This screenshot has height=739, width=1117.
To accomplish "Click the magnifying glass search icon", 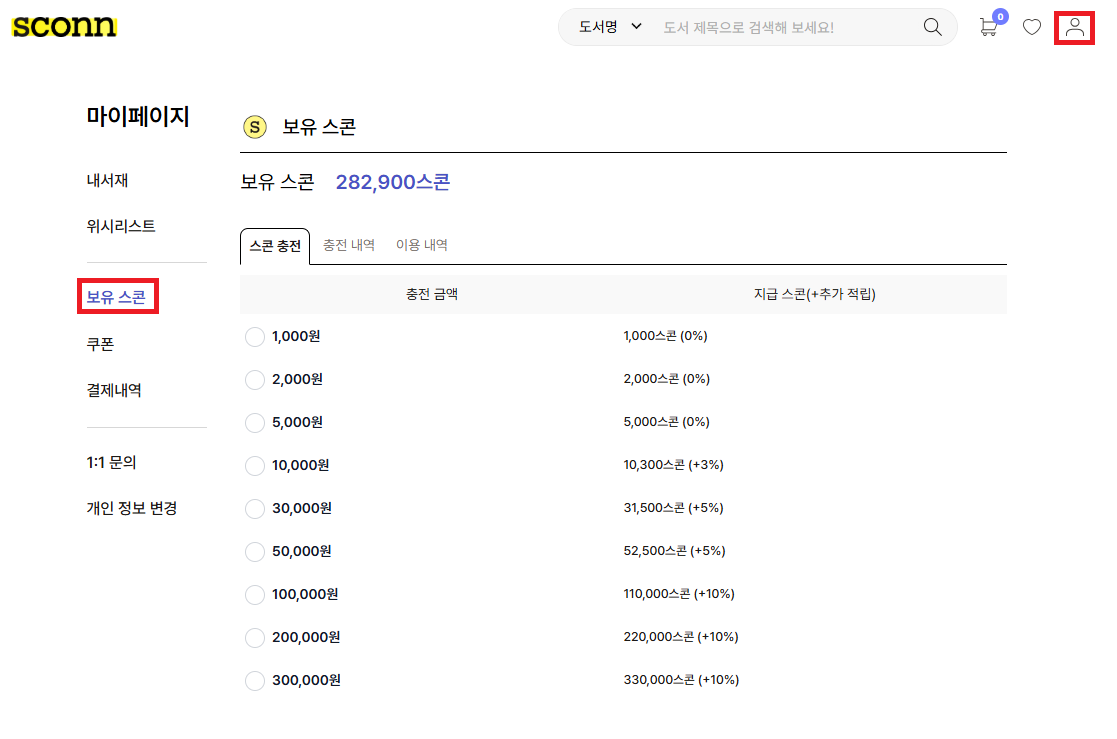I will (932, 27).
